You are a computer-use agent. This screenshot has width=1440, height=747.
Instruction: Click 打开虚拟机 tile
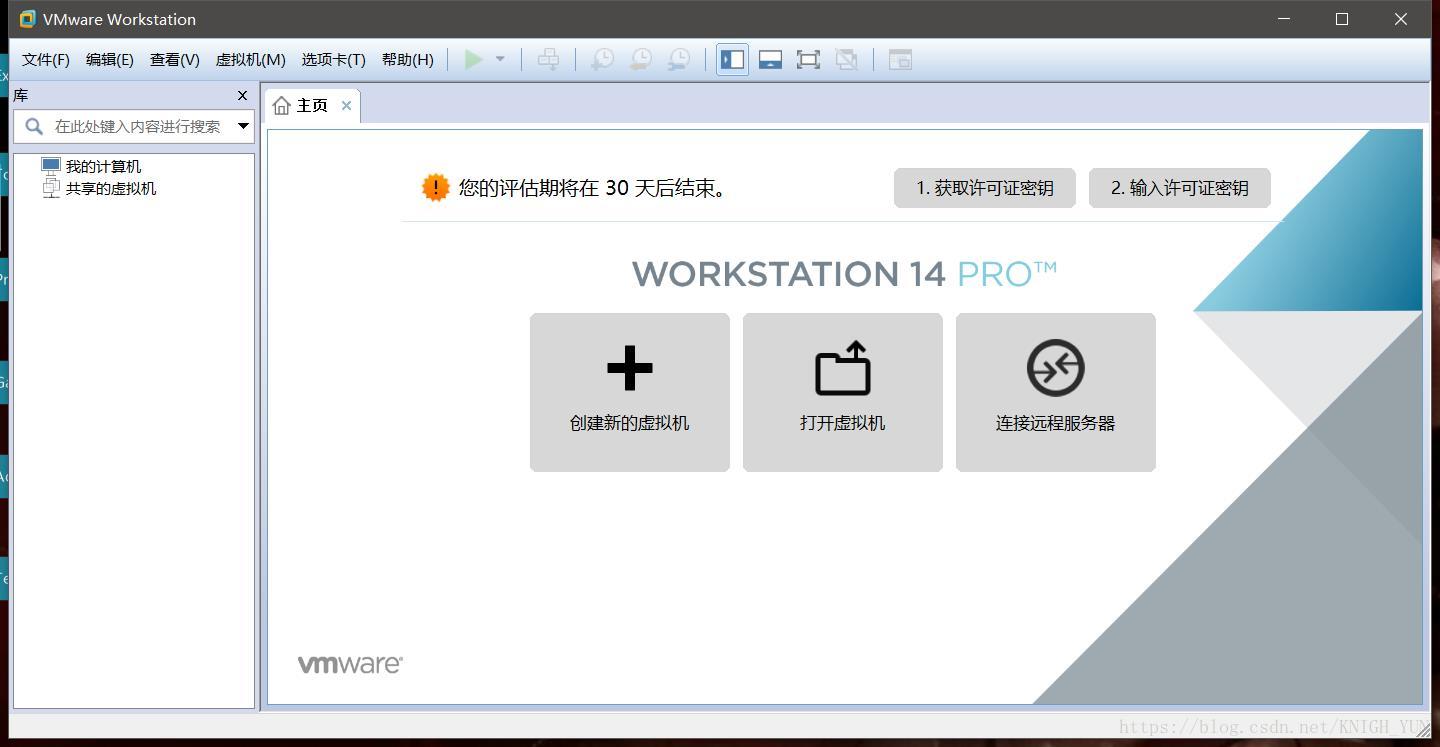click(x=843, y=392)
